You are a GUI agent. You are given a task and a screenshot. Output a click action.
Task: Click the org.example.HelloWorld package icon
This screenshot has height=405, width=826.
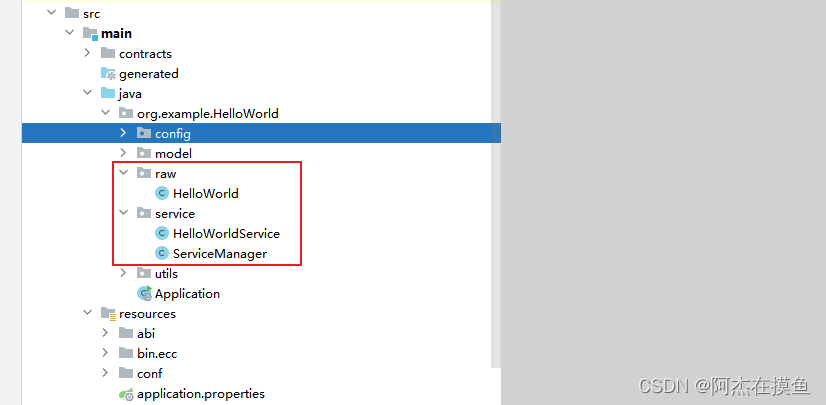(x=126, y=113)
